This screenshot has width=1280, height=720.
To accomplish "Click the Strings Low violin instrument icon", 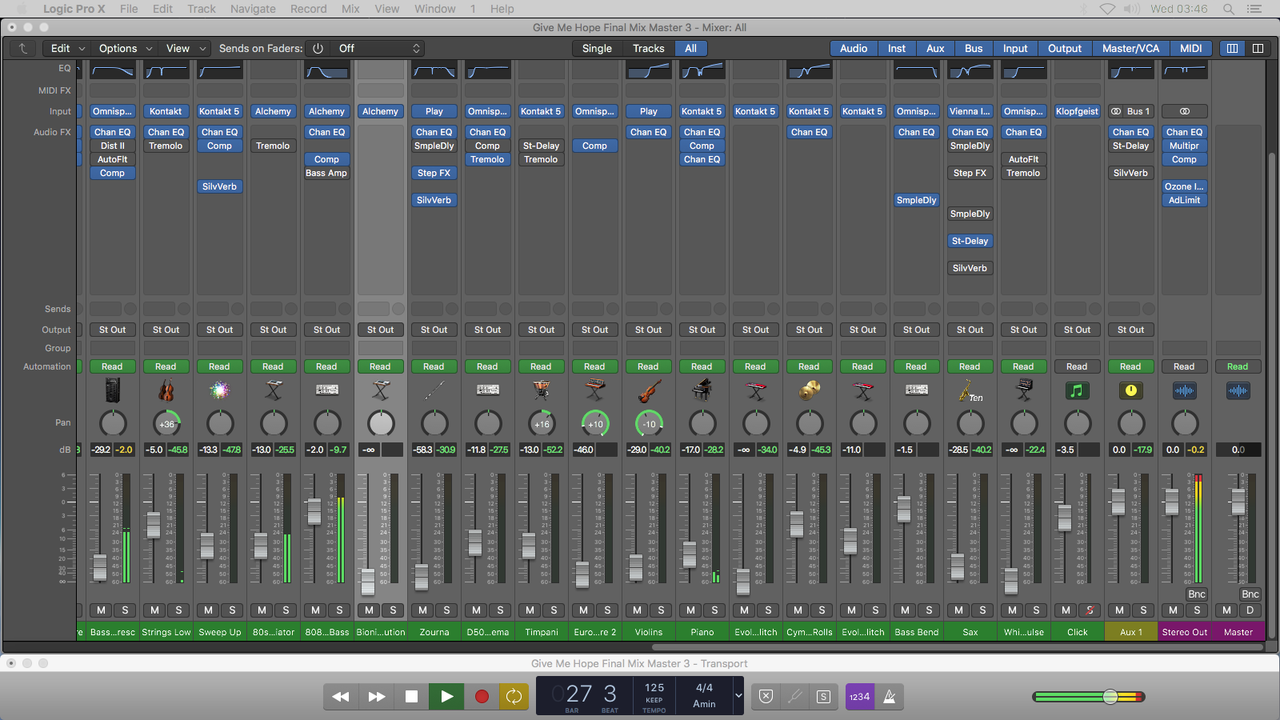I will [166, 391].
